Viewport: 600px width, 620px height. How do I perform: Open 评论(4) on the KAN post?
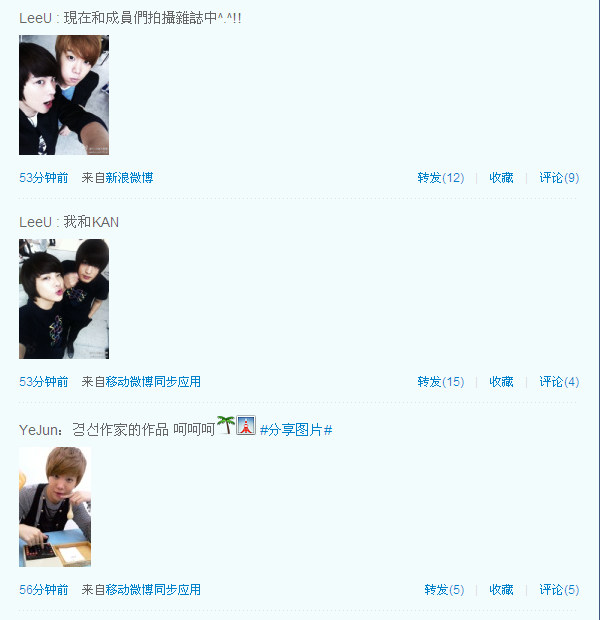[x=559, y=382]
